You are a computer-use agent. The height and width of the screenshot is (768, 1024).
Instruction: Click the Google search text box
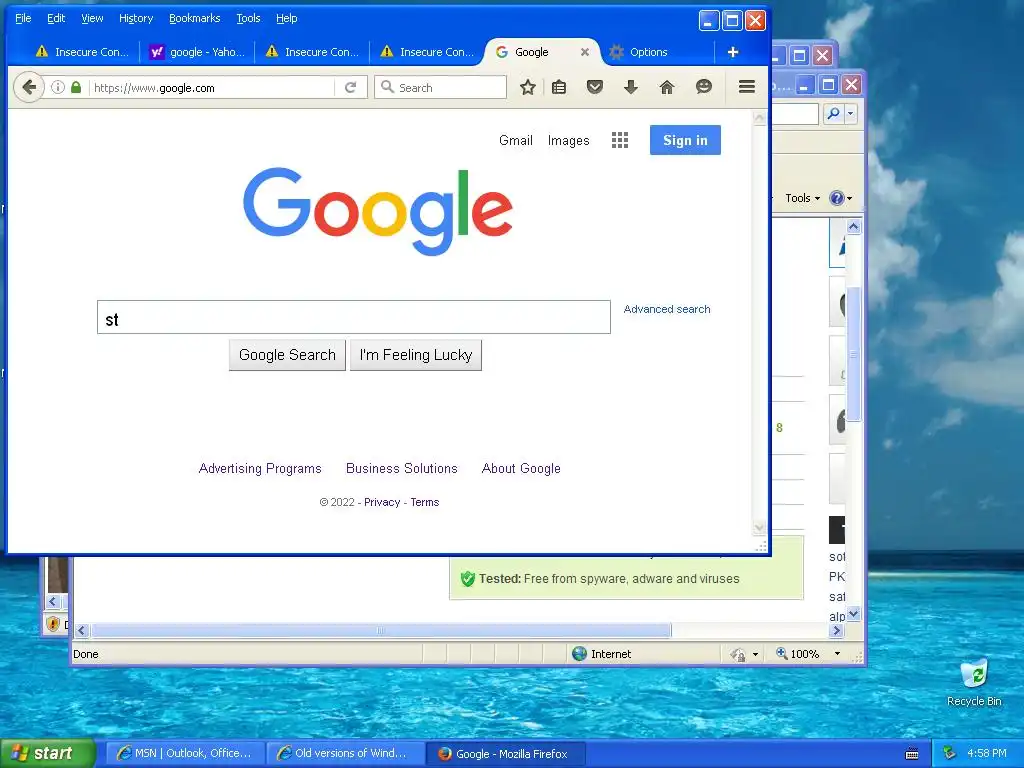coord(354,317)
